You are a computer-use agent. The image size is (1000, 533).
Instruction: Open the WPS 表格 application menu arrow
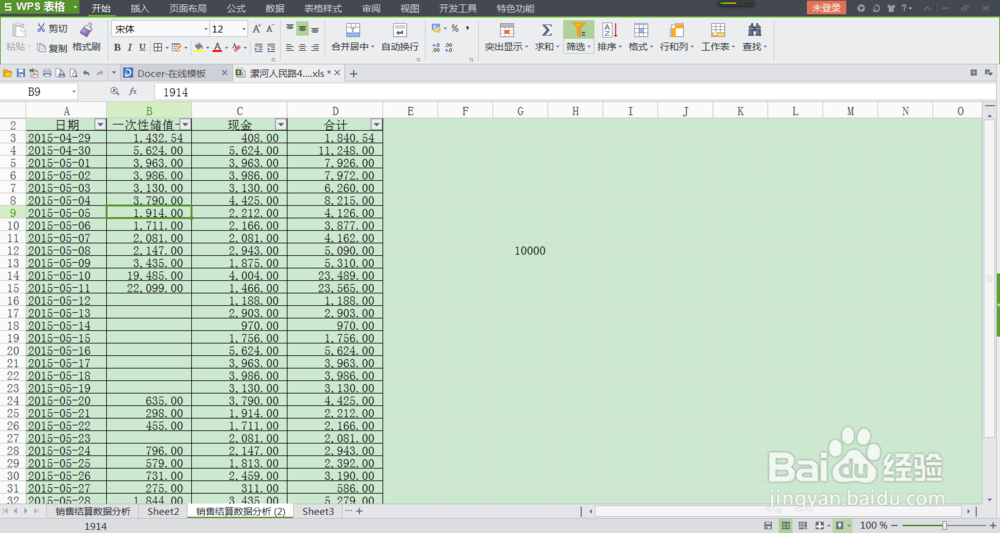coord(75,7)
